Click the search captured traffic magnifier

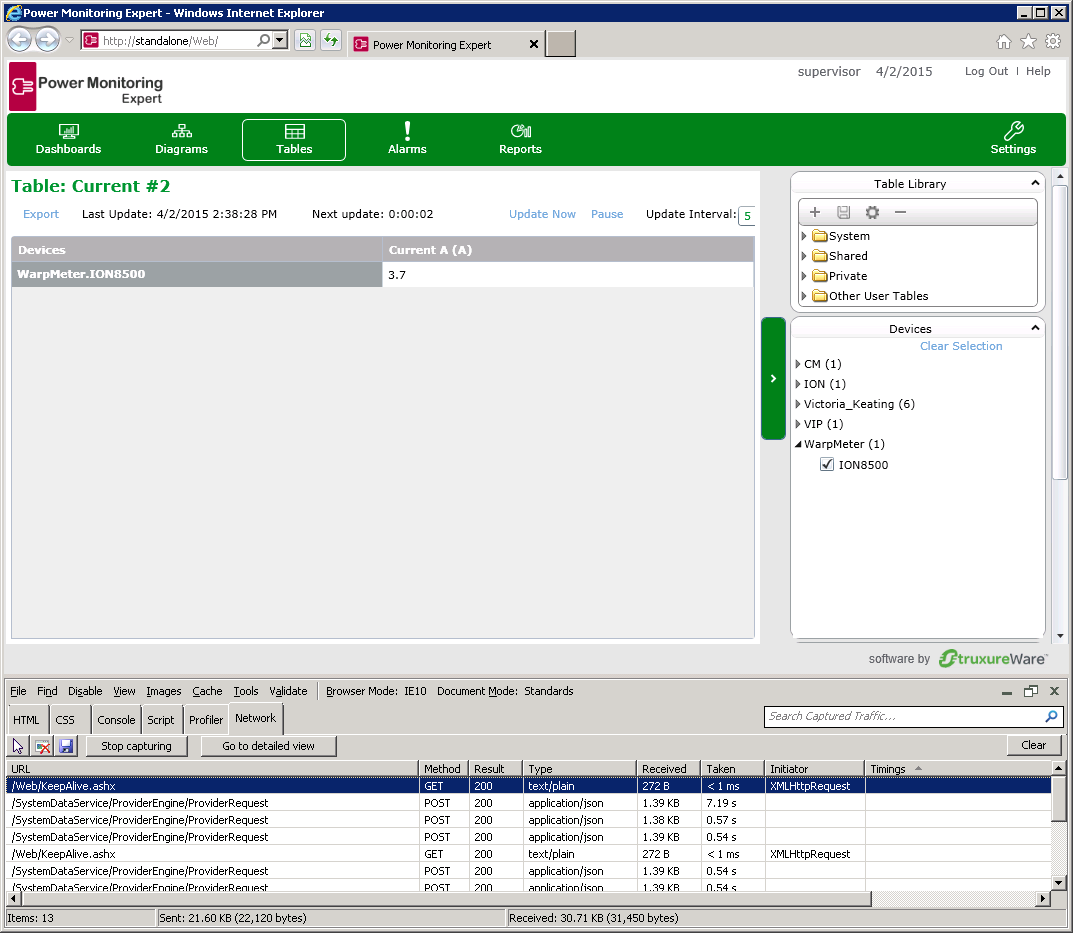(1051, 716)
